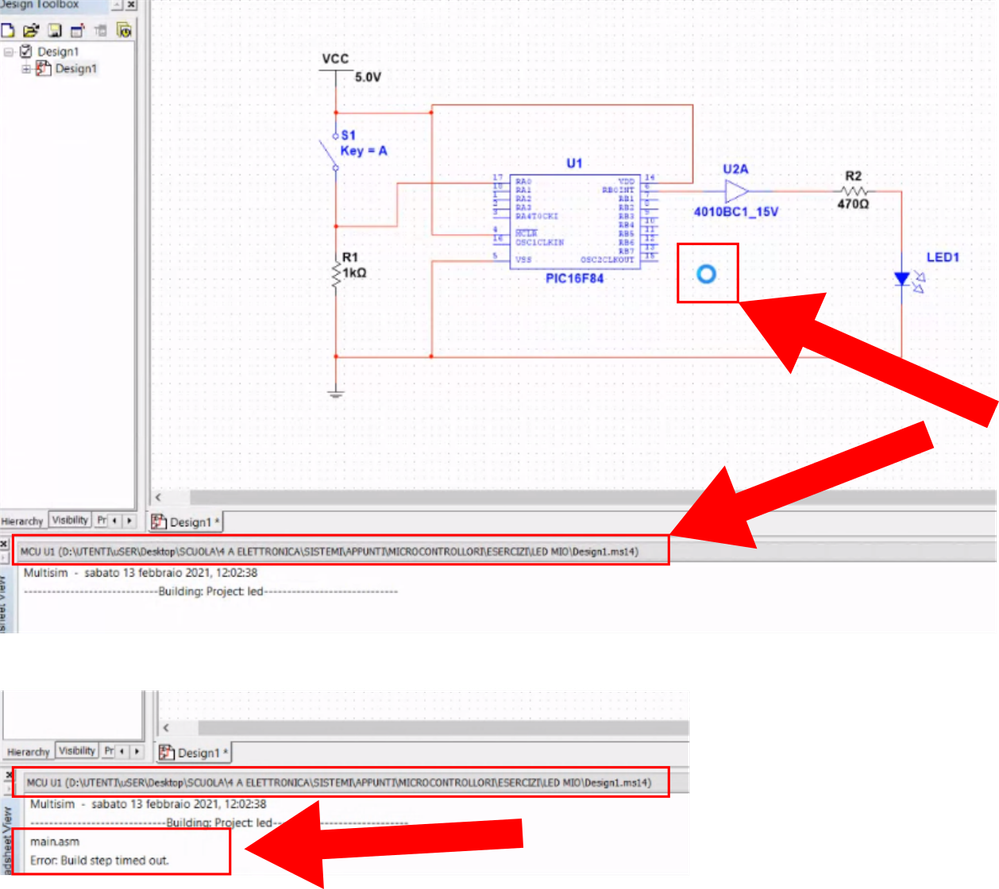Switch to Visibility tab in upper screenshot

(70, 520)
